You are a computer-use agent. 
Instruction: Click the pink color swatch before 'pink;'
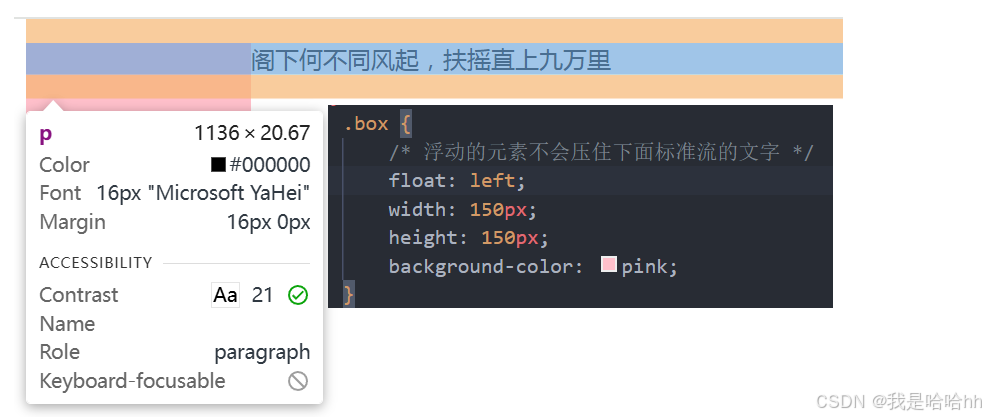tap(608, 264)
